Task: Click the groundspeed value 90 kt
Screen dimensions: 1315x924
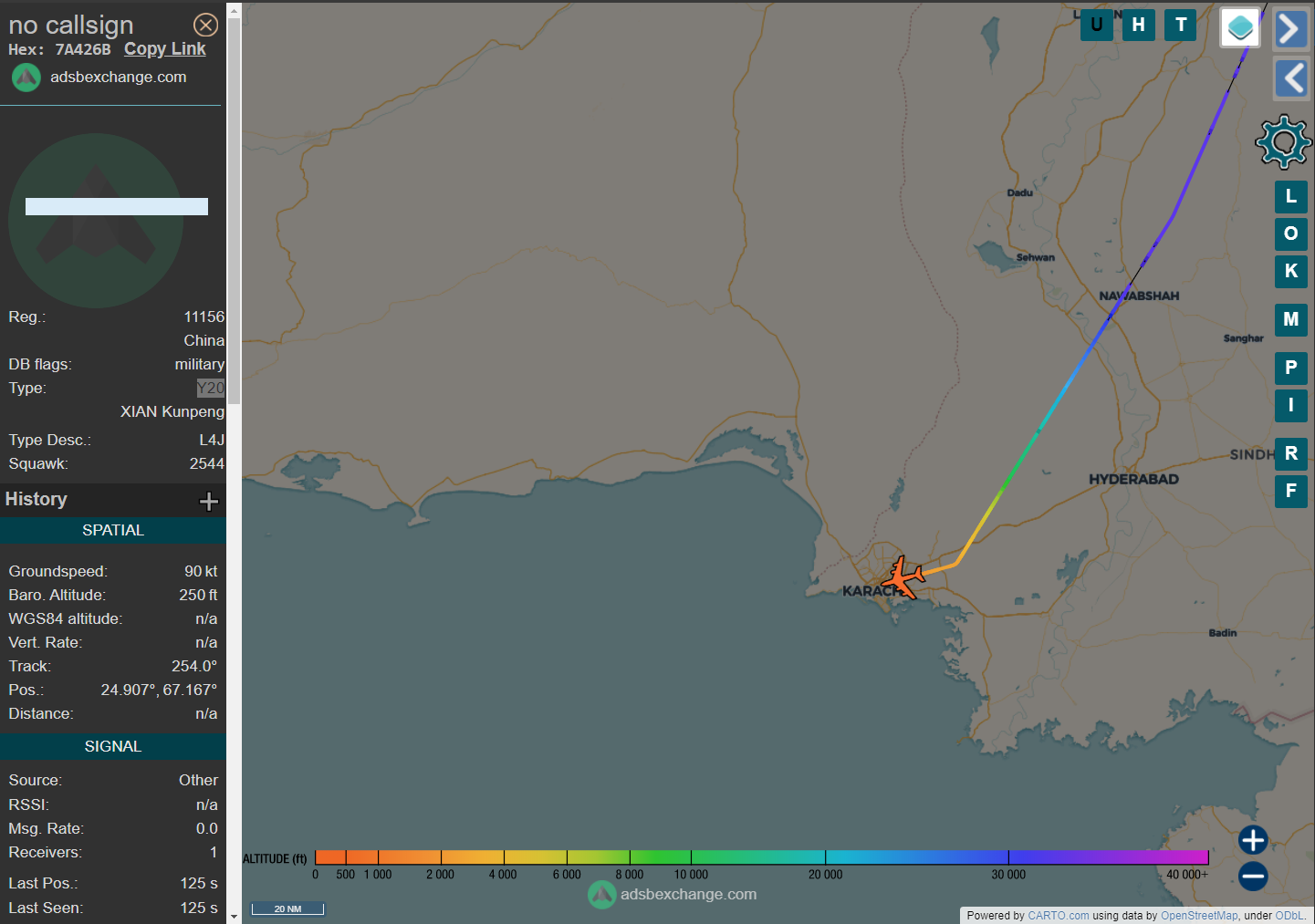Action: (x=201, y=571)
